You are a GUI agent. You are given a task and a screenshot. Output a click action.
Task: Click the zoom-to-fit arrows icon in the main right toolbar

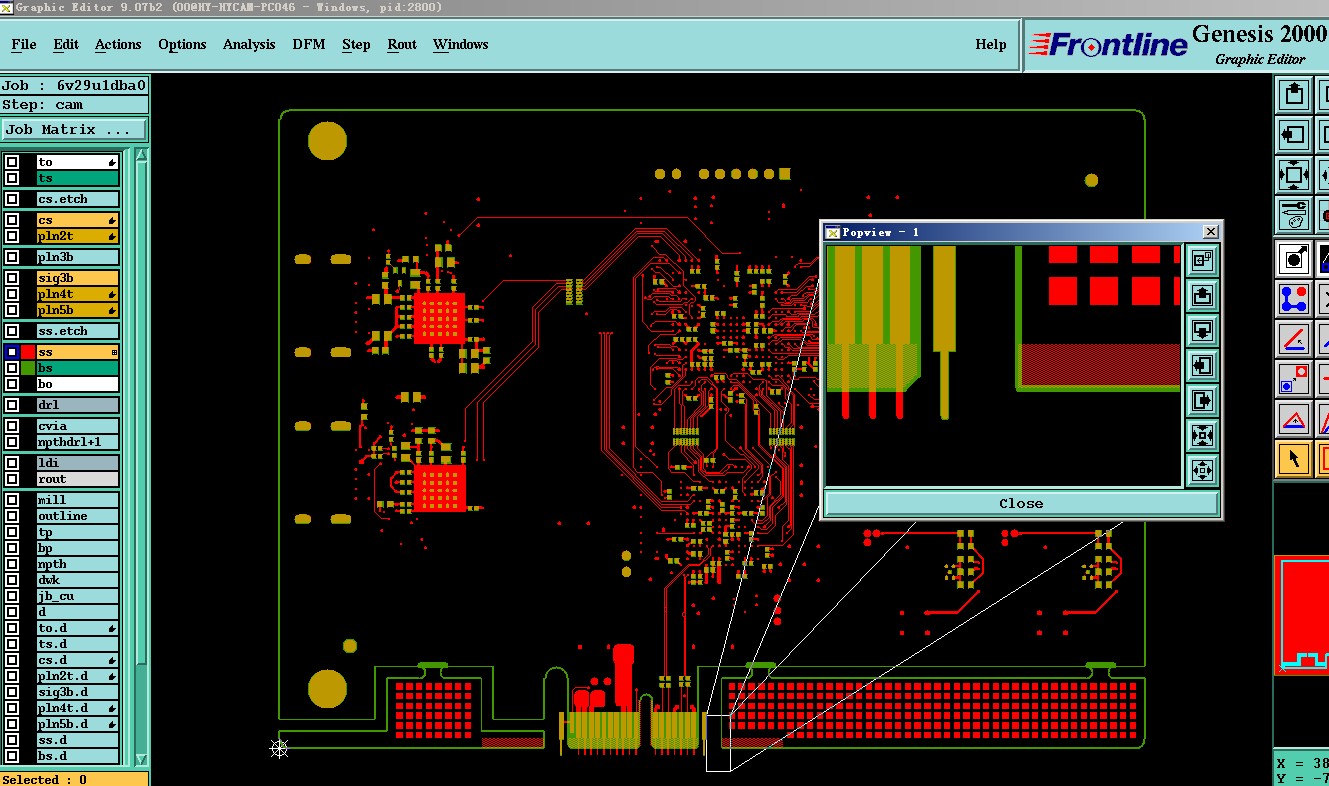(x=1295, y=174)
